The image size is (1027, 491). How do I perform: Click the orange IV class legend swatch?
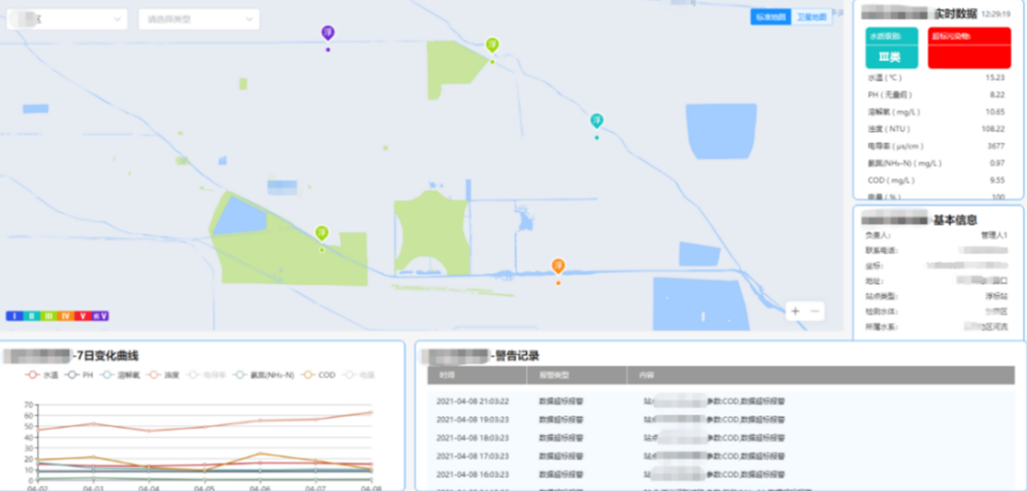coord(65,316)
